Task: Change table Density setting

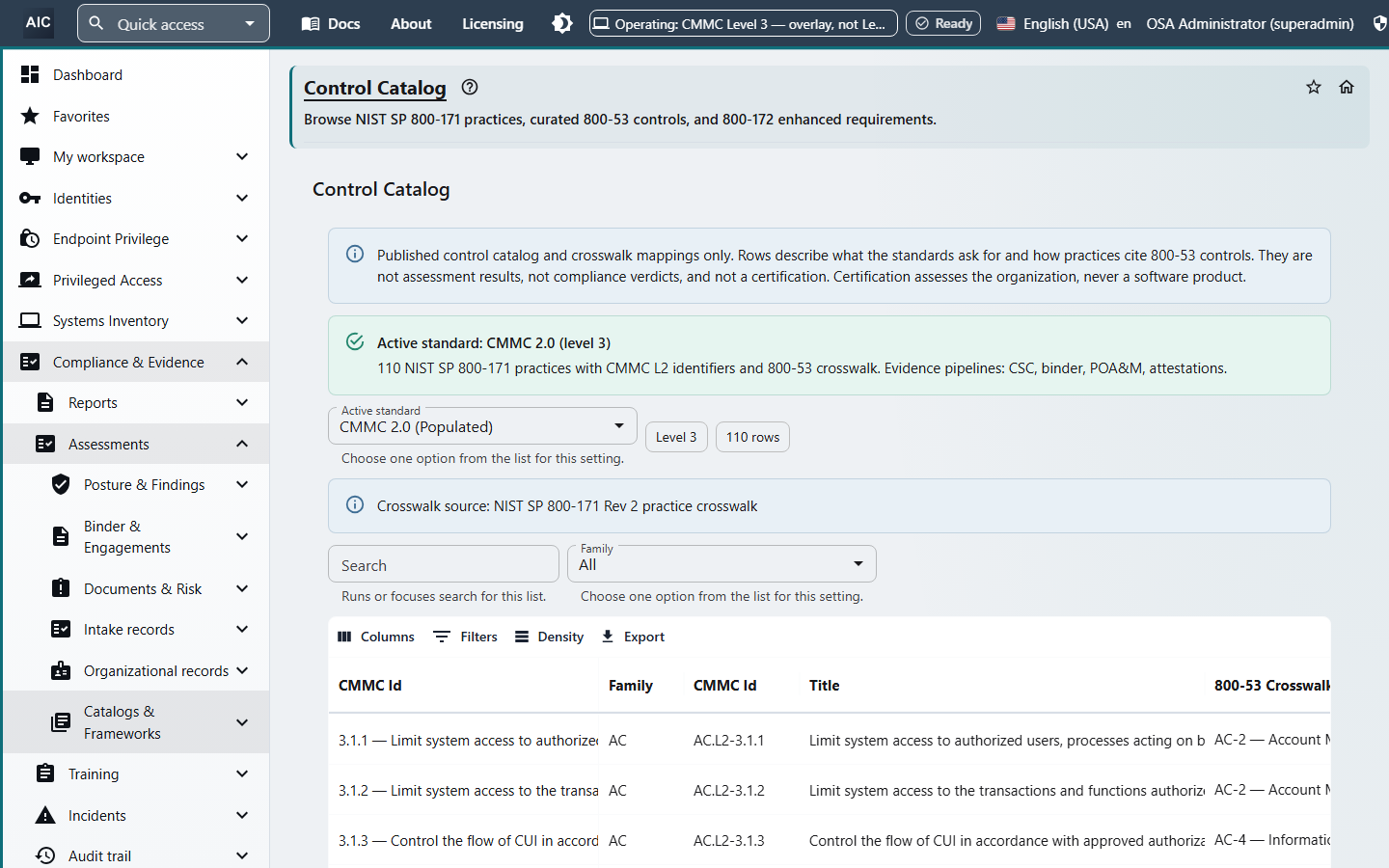Action: pyautogui.click(x=550, y=637)
